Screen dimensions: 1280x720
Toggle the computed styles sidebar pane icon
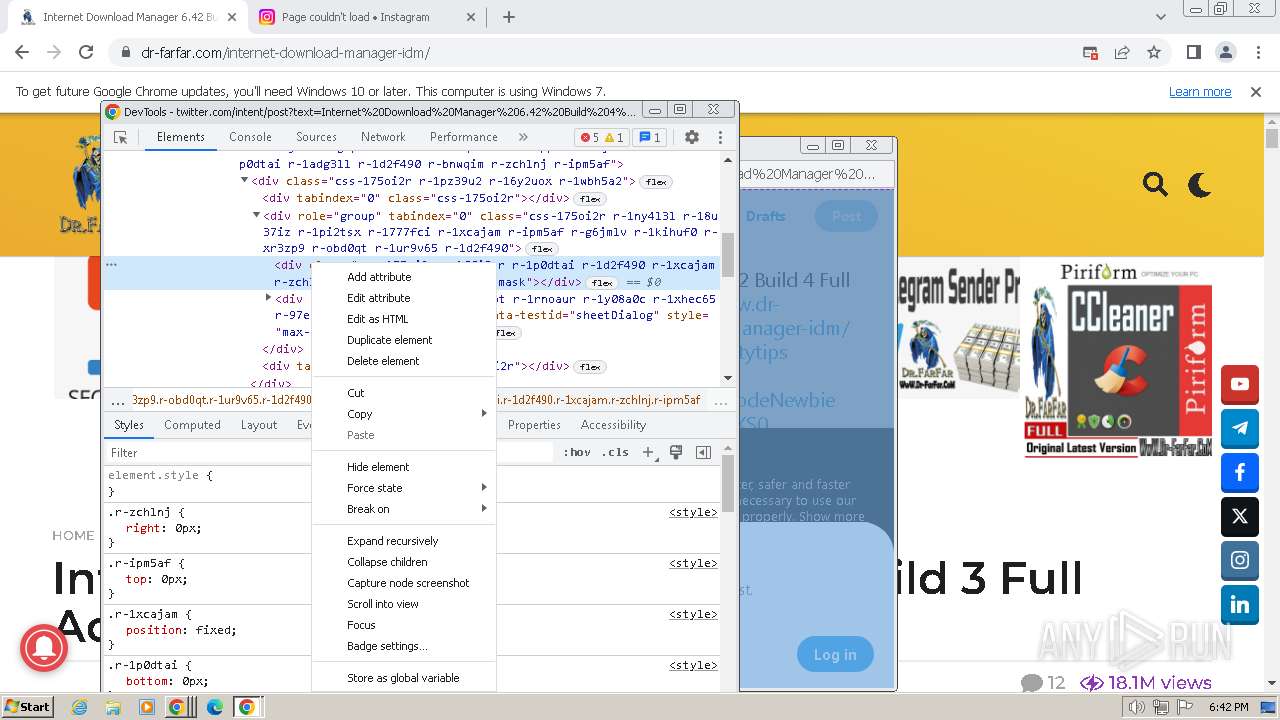703,452
